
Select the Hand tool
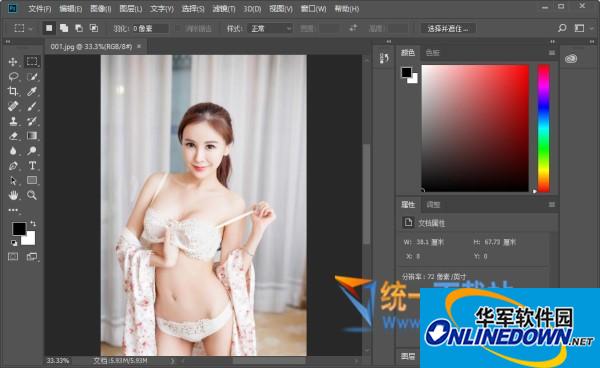coord(13,195)
